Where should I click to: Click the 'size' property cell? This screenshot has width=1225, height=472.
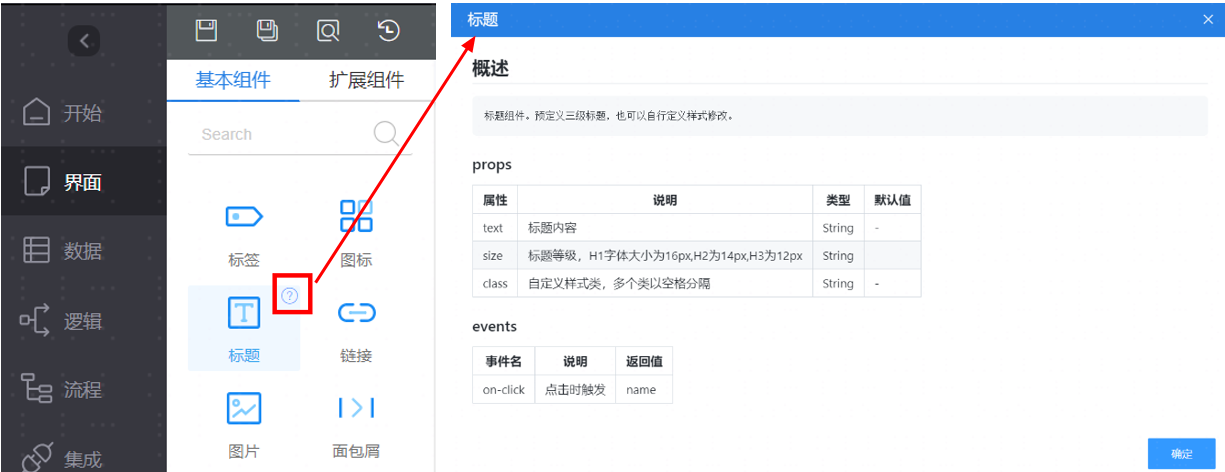pyautogui.click(x=495, y=256)
